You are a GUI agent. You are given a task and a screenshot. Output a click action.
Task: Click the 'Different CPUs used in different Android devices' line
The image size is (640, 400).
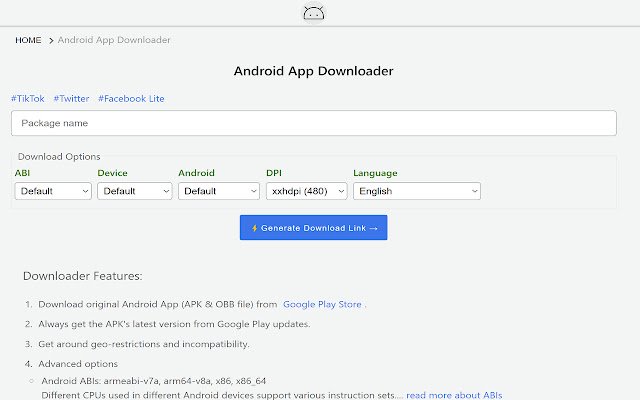tap(222, 395)
